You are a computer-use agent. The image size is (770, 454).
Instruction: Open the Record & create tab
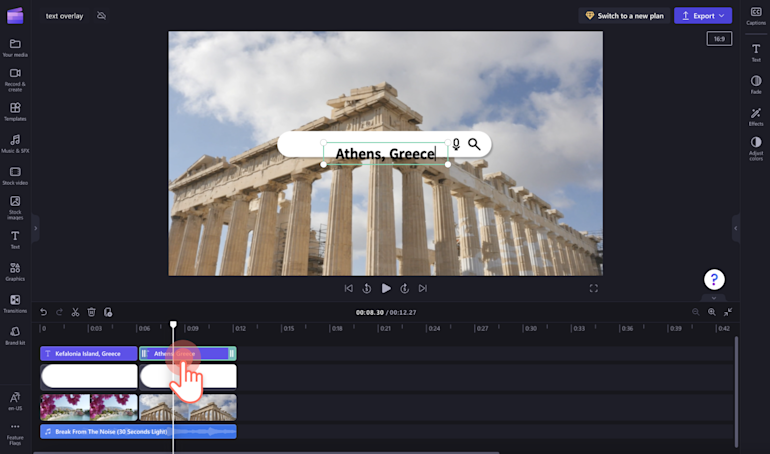(15, 80)
